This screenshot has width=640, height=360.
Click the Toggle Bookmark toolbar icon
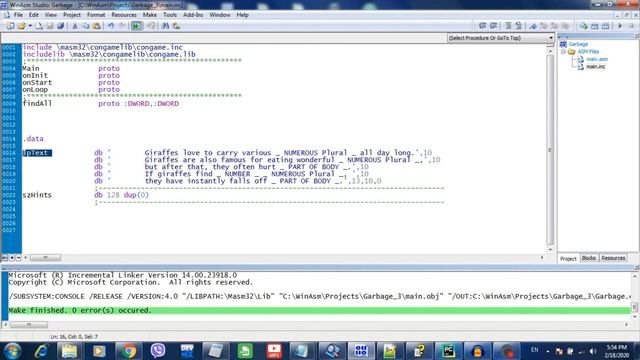coord(533,26)
